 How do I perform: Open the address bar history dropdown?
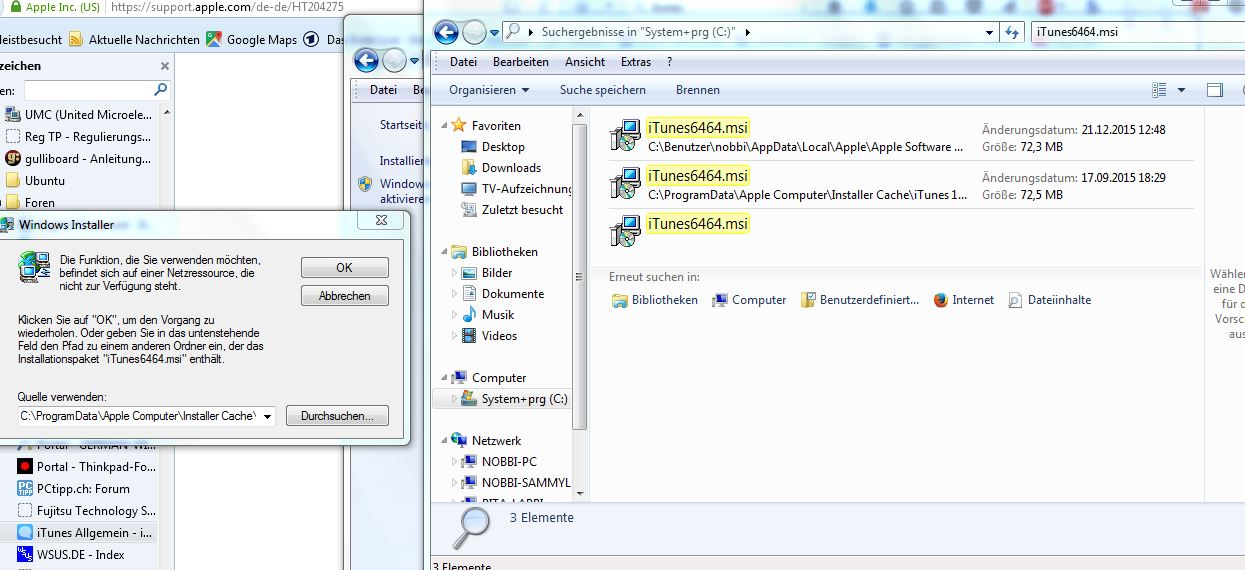click(x=989, y=32)
